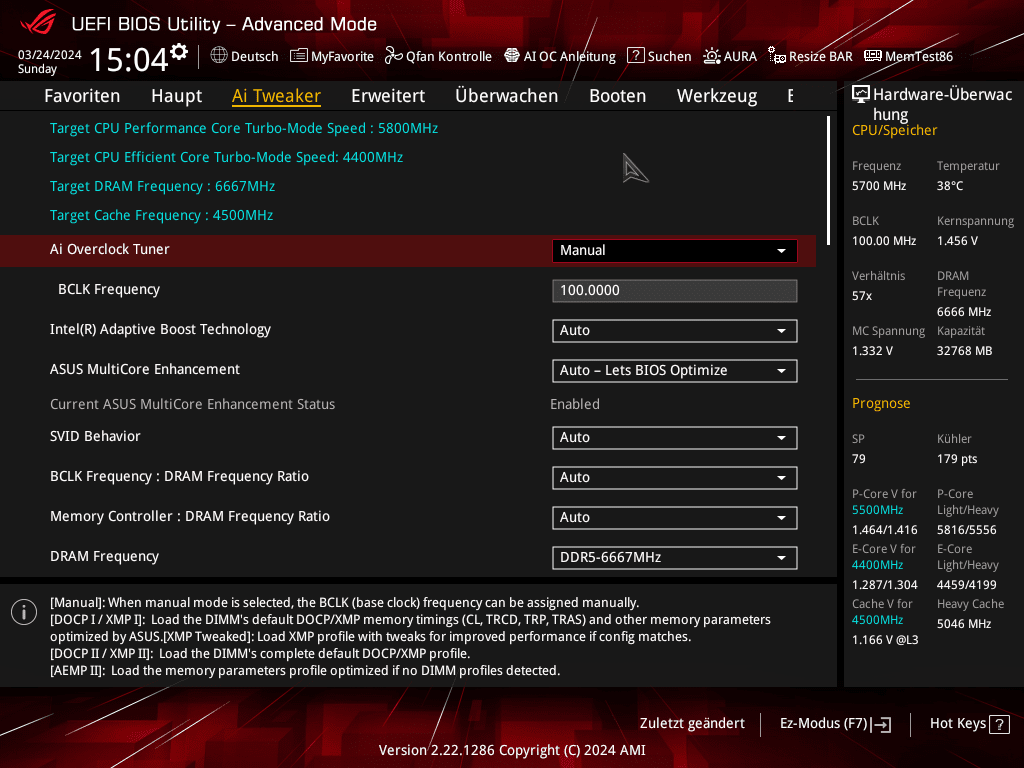Open Intel Adaptive Boost Technology dropdown
1024x768 pixels.
675,330
